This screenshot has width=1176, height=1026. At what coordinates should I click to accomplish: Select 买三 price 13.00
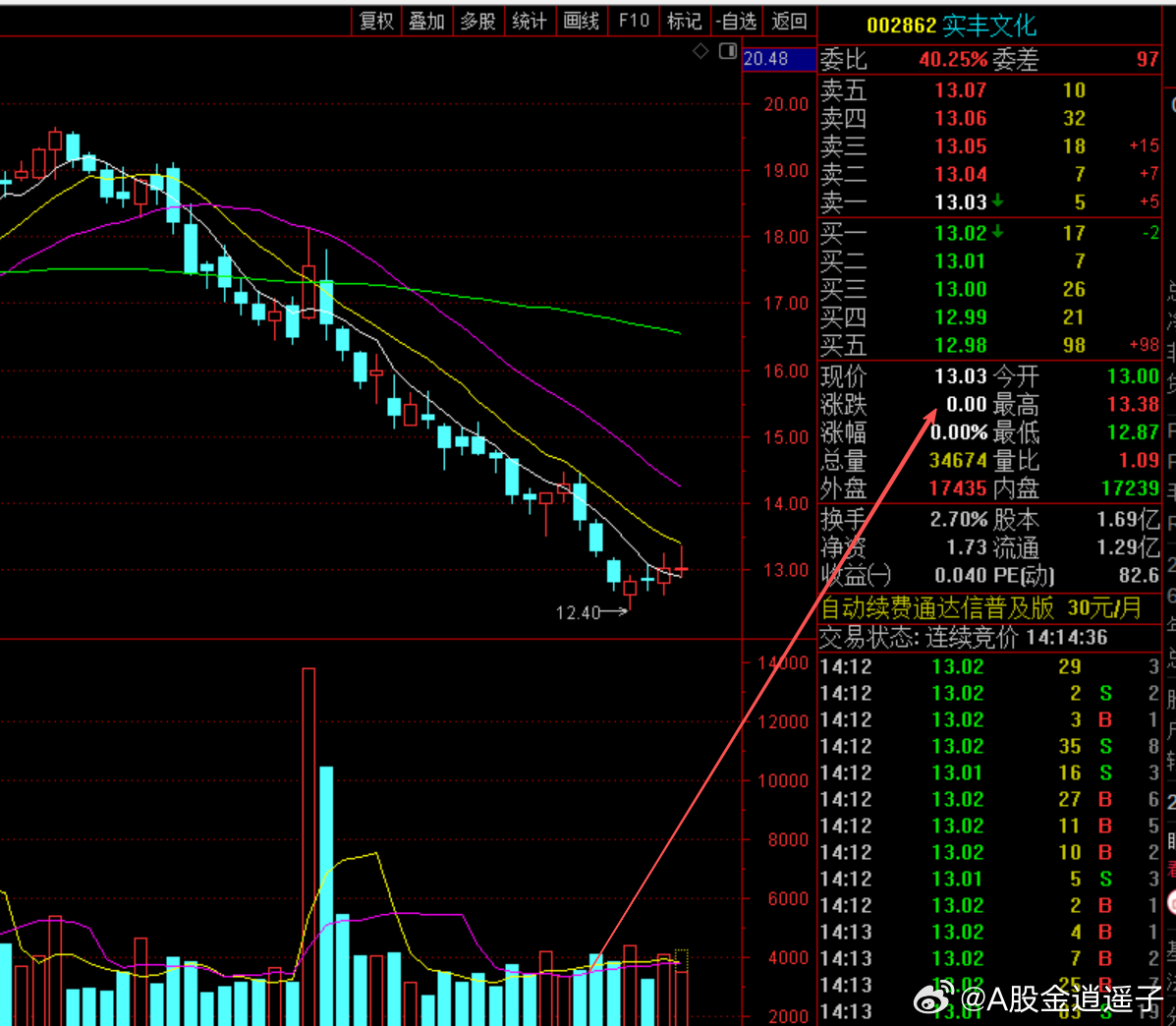coord(960,289)
